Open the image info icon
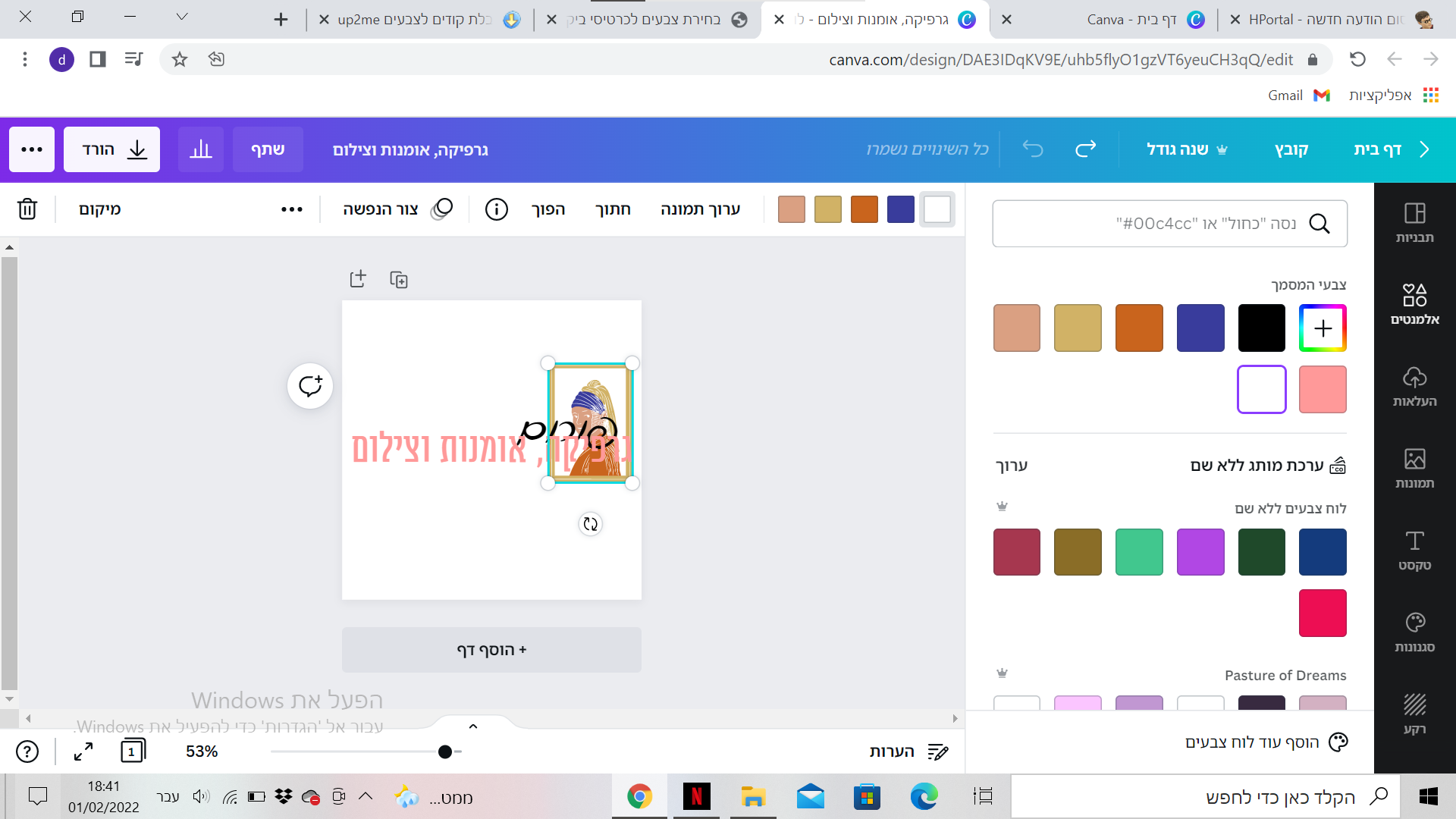 pyautogui.click(x=496, y=209)
